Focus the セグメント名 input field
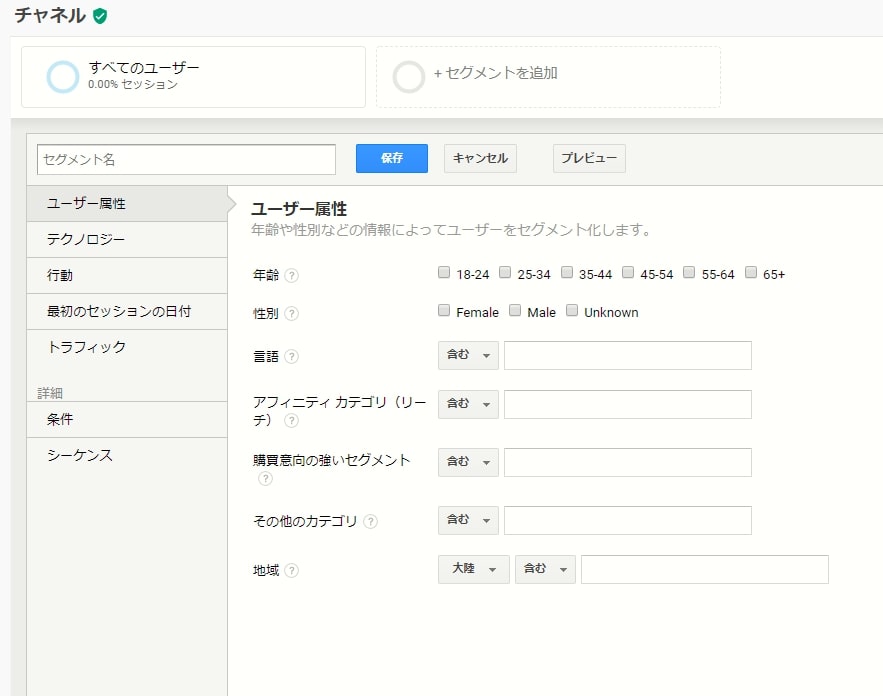This screenshot has width=883, height=696. 186,159
